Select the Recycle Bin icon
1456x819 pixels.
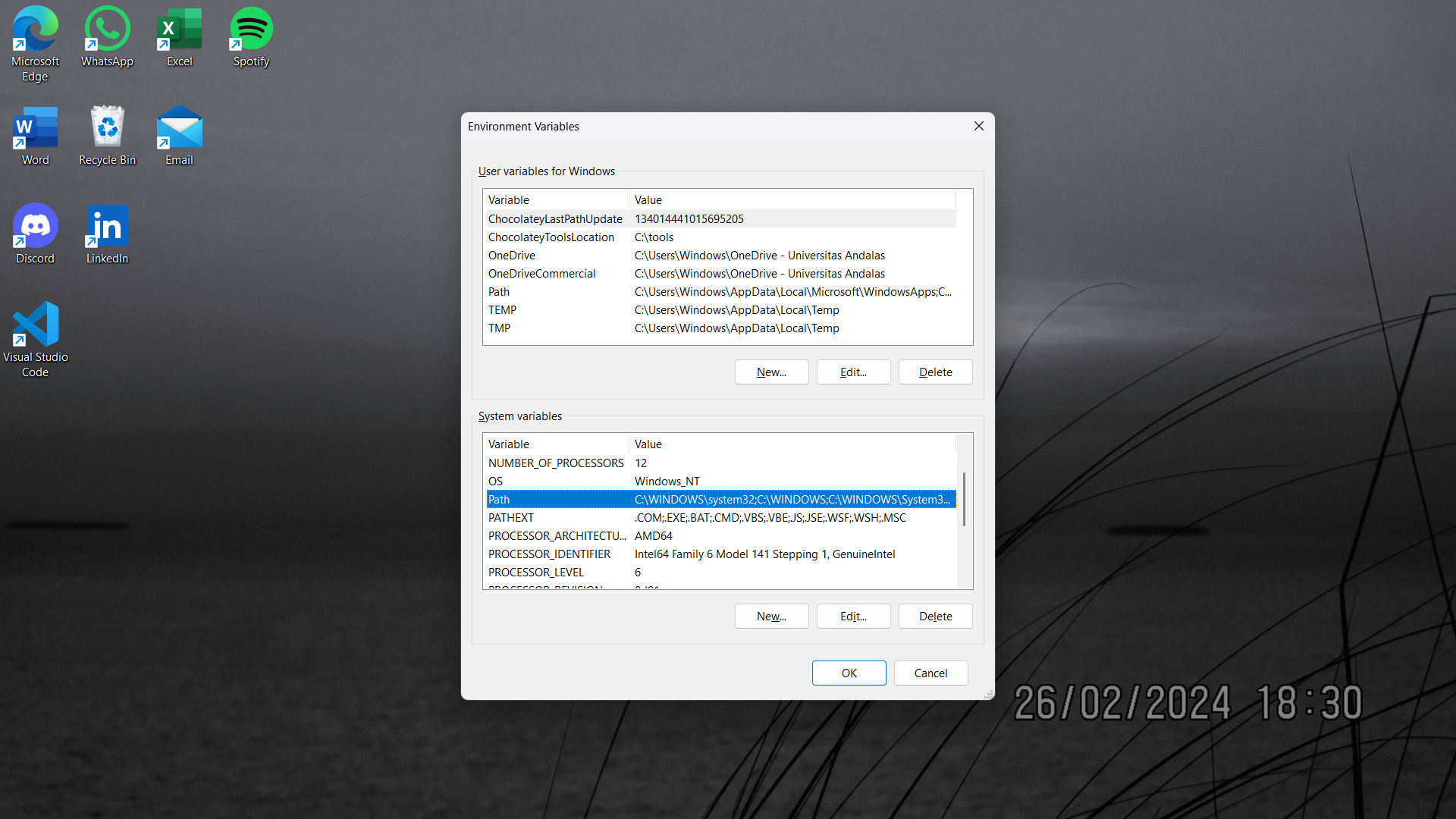click(x=107, y=129)
